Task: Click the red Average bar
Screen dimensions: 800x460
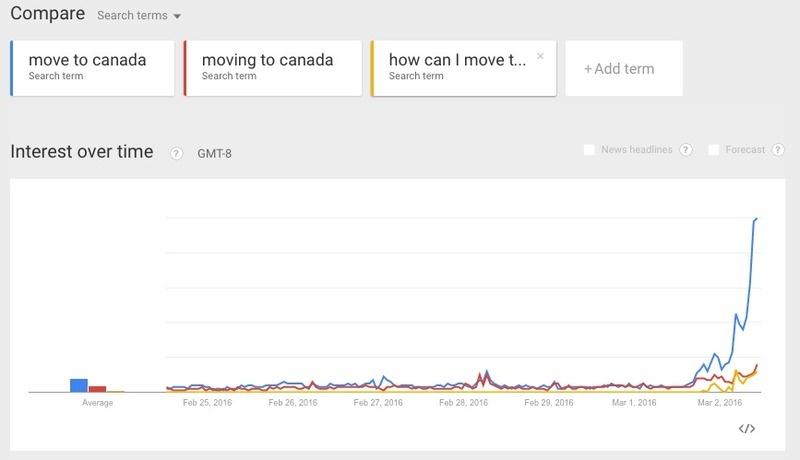Action: [x=97, y=388]
